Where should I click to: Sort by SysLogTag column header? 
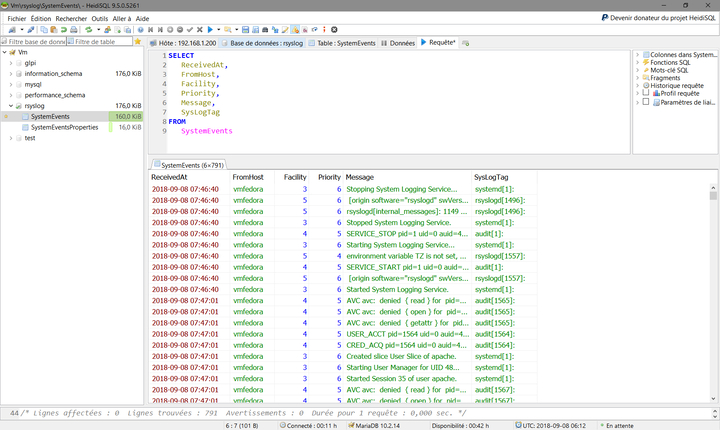[504, 177]
